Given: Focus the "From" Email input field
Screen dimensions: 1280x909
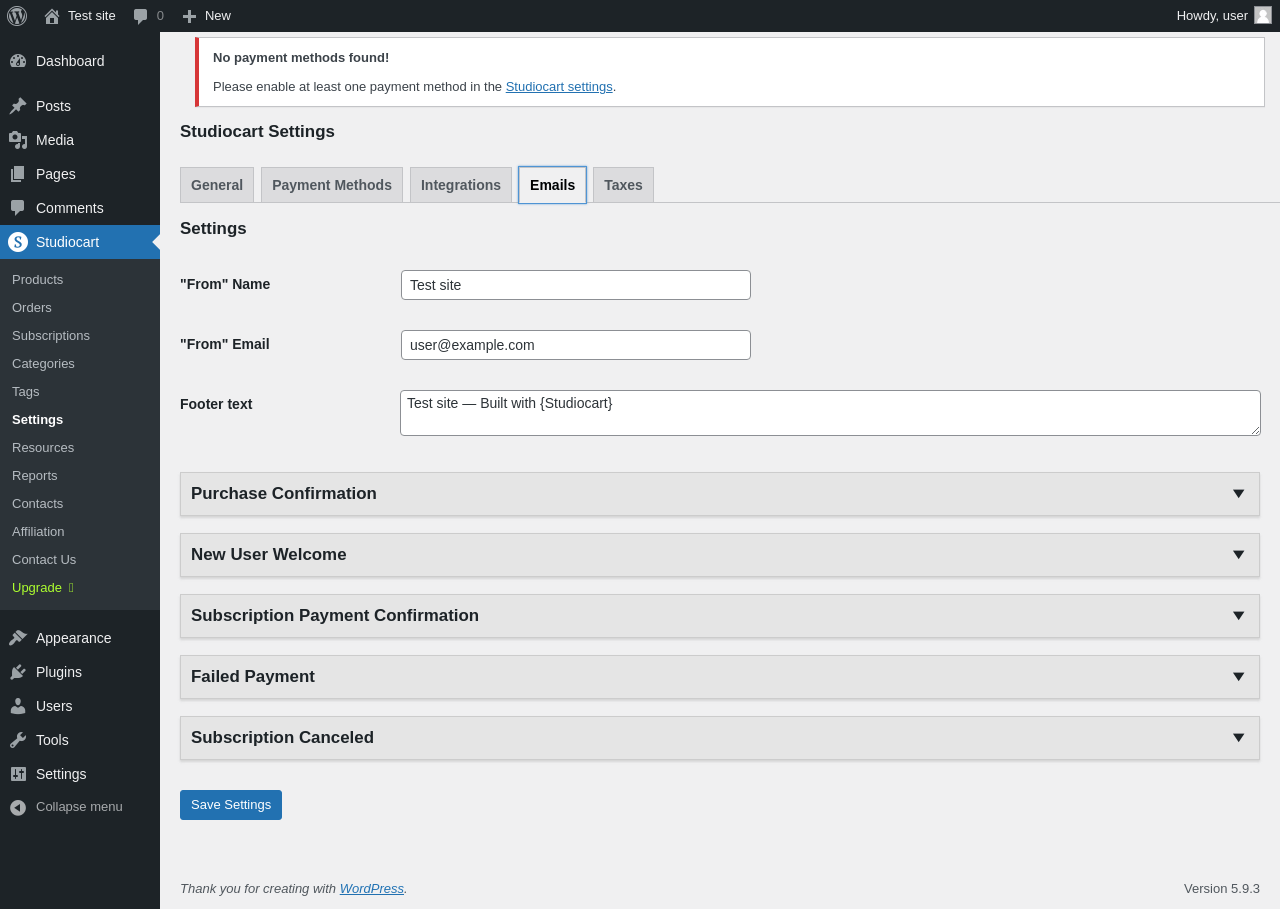Looking at the screenshot, I should coord(576,345).
